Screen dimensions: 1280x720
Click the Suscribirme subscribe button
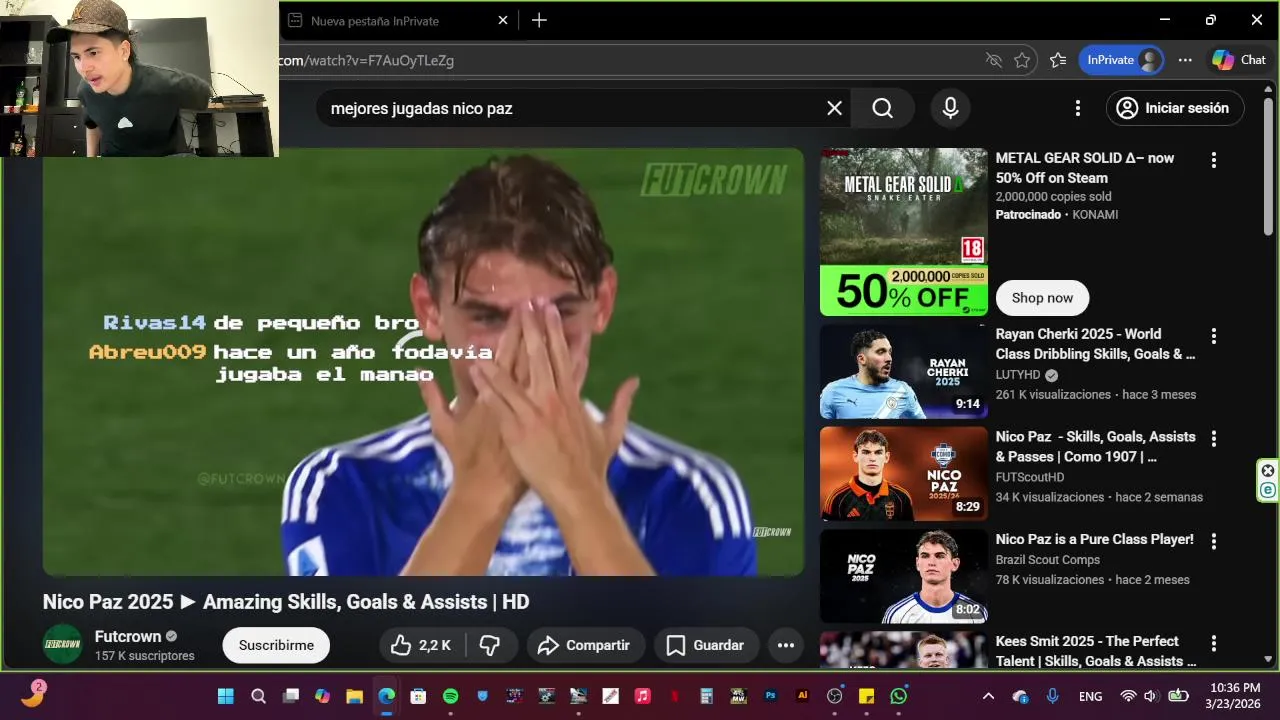point(276,645)
